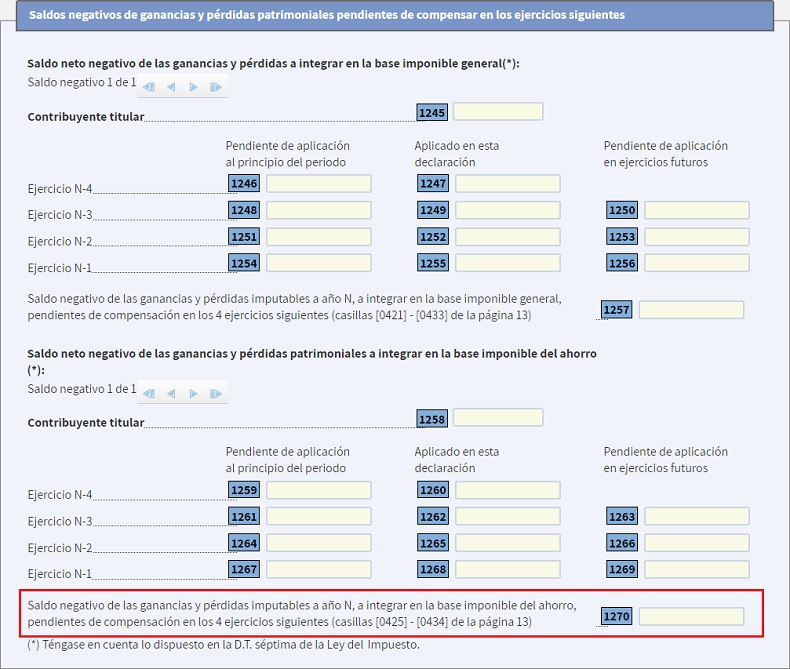Select the casilla 1264 input box

tap(319, 543)
